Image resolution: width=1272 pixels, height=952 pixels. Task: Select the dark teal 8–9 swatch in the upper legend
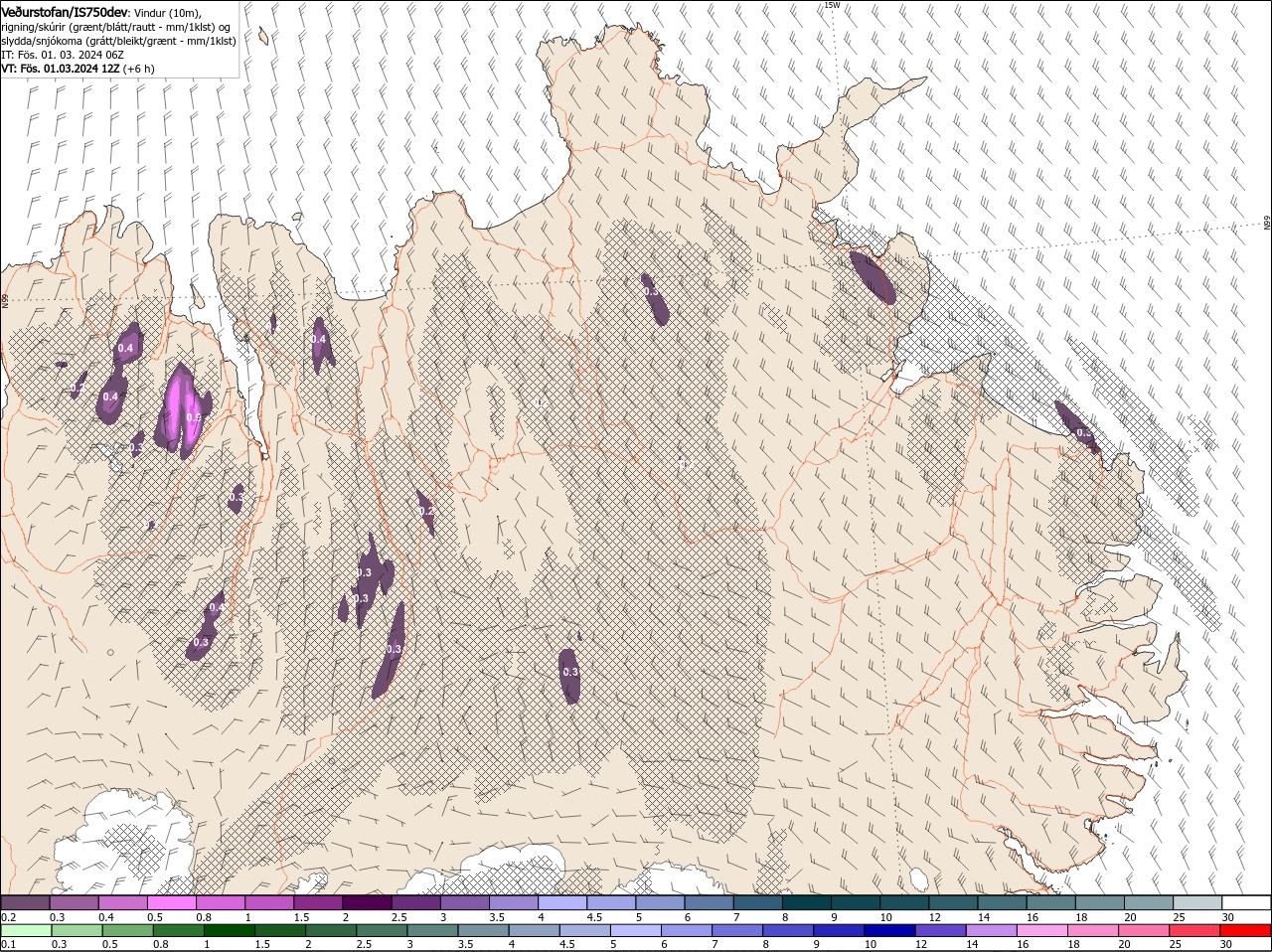806,902
